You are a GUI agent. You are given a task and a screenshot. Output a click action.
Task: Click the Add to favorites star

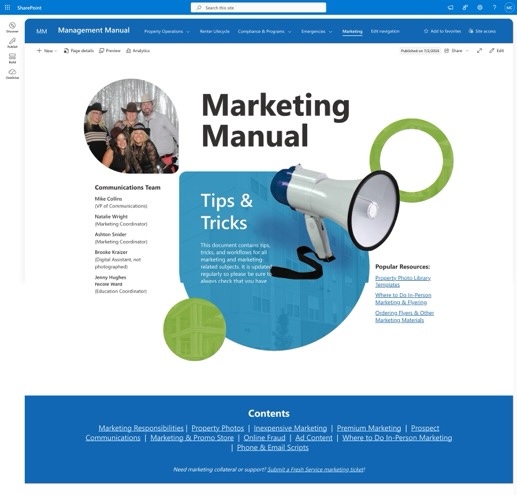(x=442, y=31)
